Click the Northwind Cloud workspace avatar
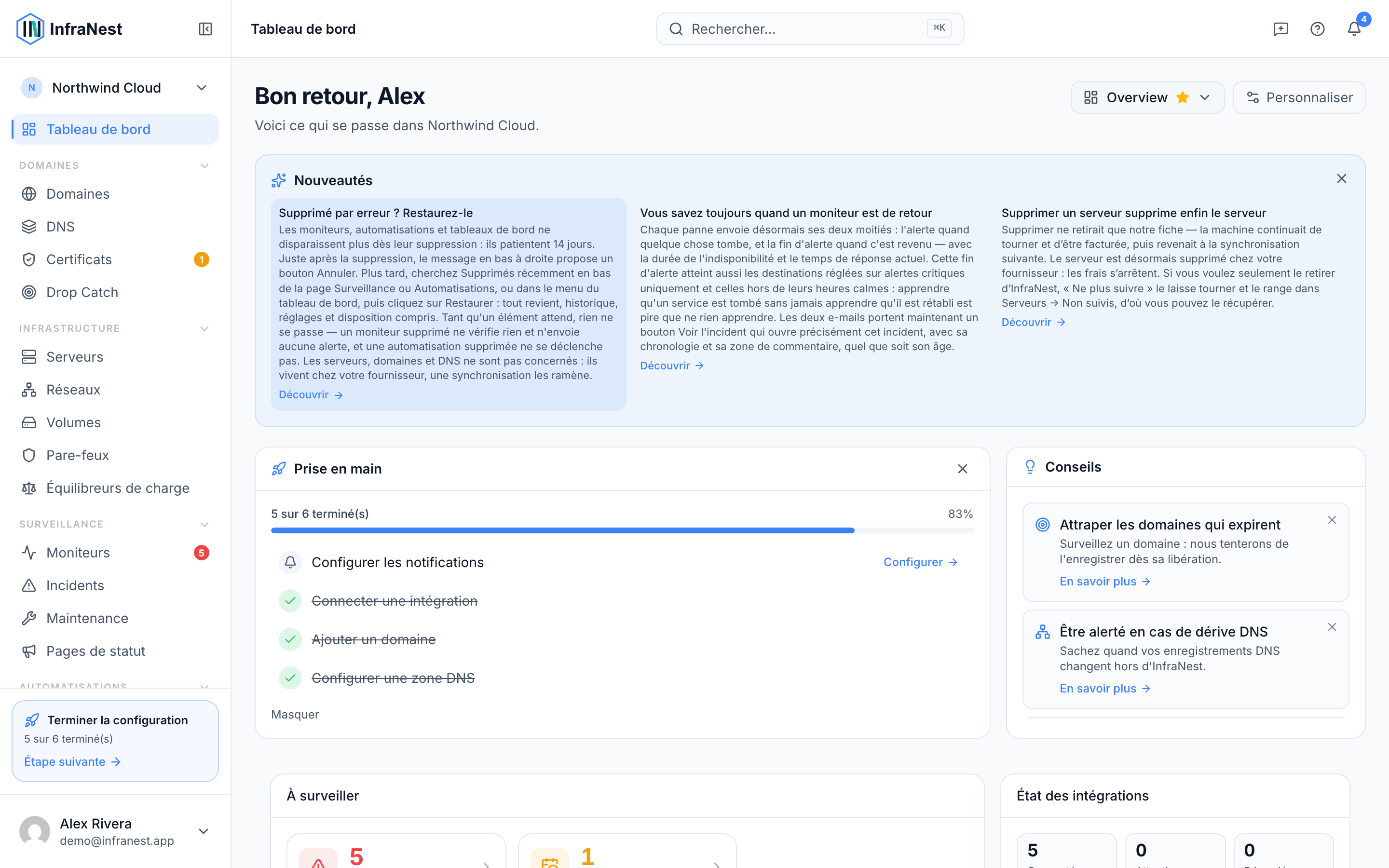Screen dimensions: 1389x868 [31, 88]
